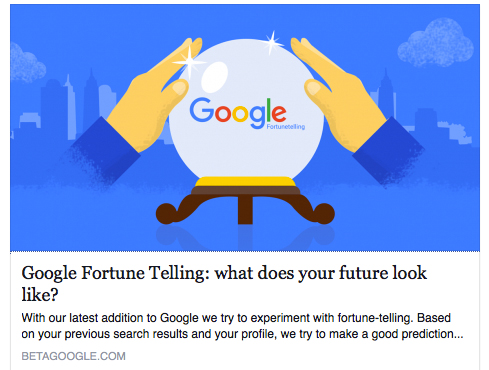This screenshot has height=370, width=489.
Task: Click the BETAGOOGLE.COM domain link
Action: [x=74, y=356]
